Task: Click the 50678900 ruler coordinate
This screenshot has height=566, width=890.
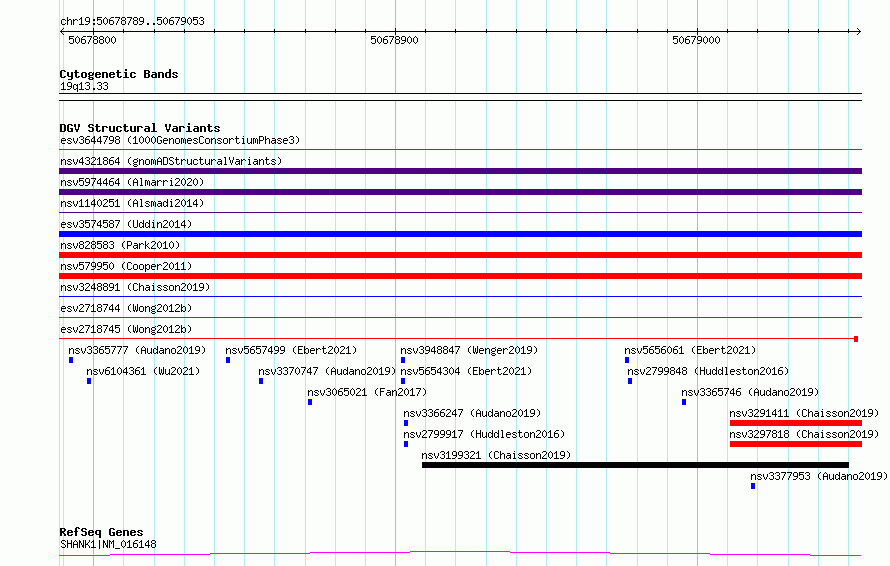Action: [394, 40]
